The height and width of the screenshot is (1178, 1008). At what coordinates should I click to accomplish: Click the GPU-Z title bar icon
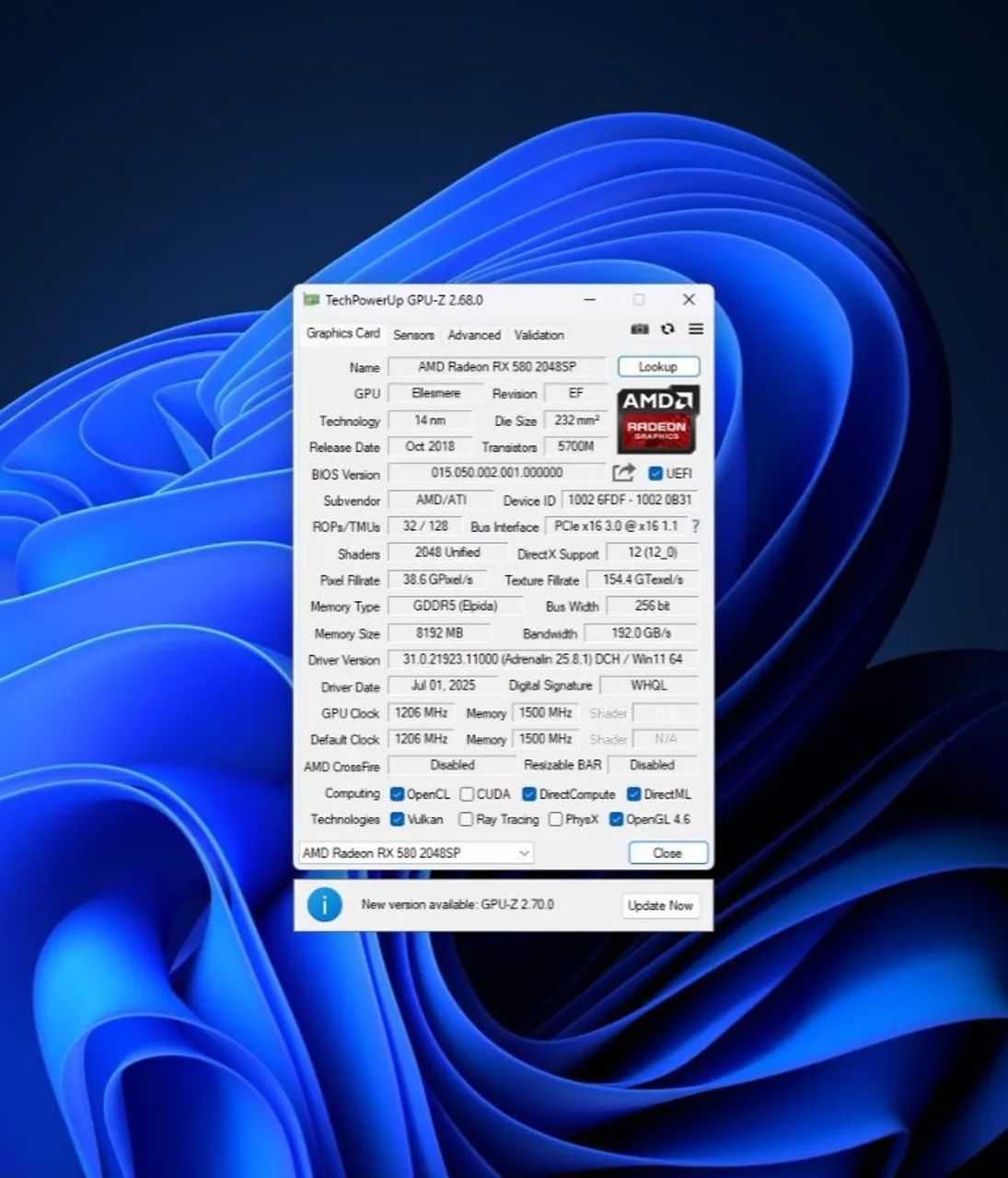point(311,300)
